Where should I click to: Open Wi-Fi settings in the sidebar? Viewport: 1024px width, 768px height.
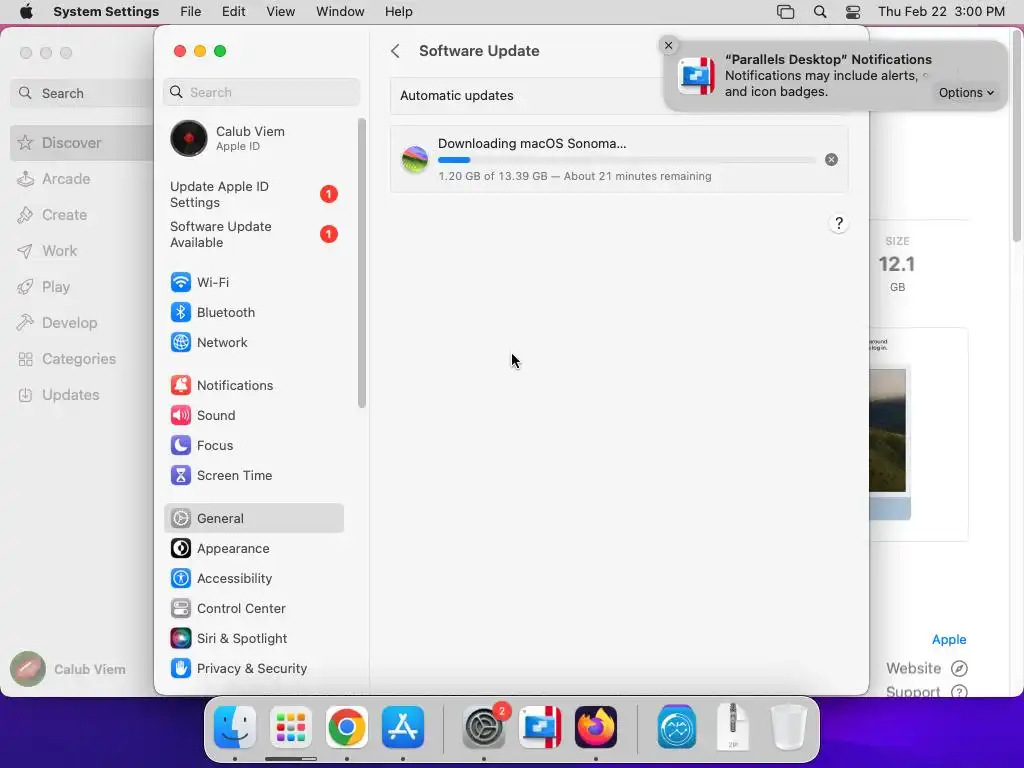253,282
